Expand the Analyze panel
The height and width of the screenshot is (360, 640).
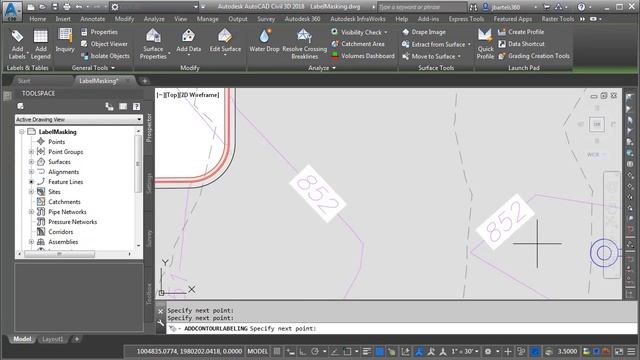click(x=322, y=68)
